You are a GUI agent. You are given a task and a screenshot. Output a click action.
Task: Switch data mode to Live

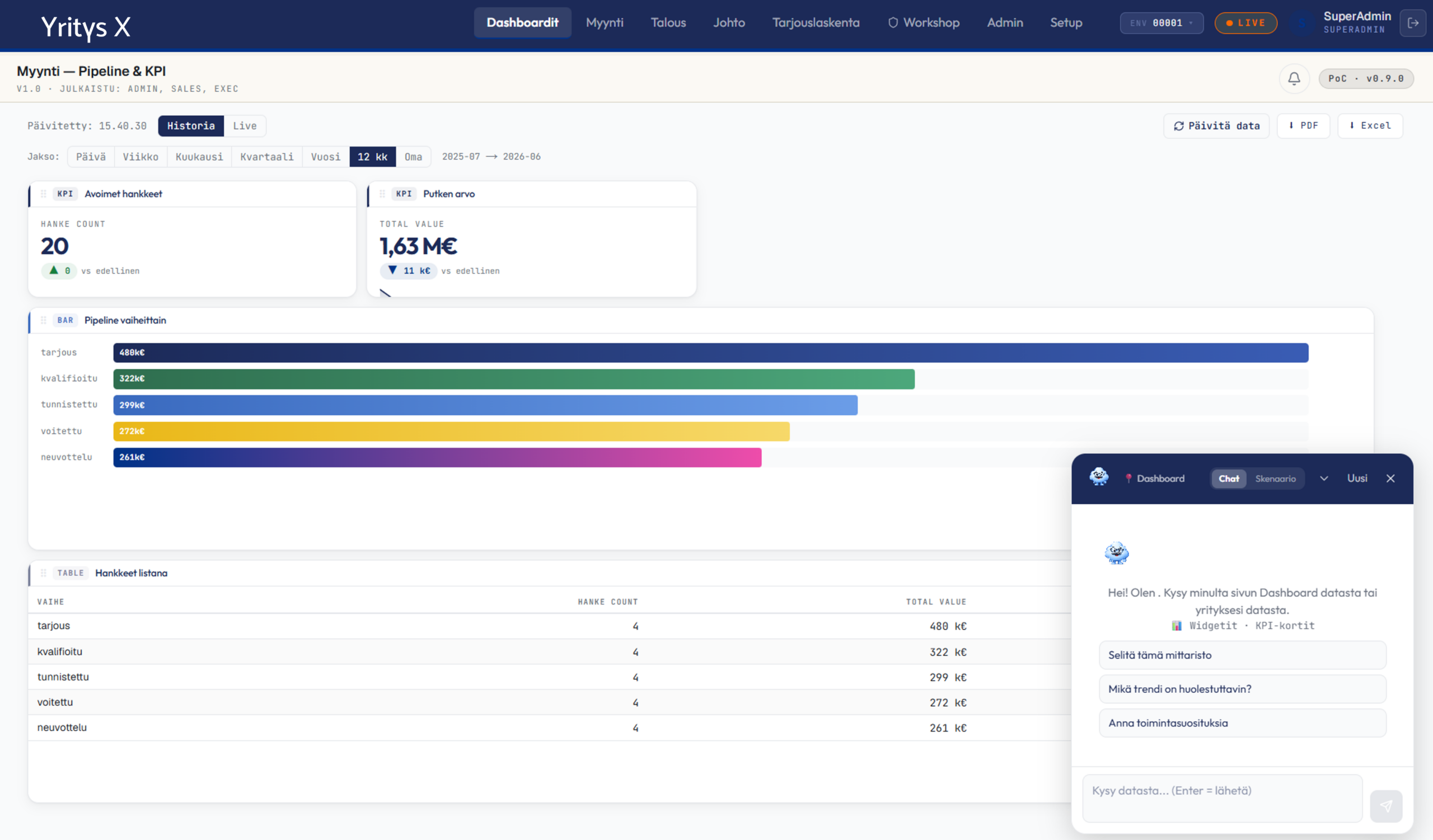245,125
